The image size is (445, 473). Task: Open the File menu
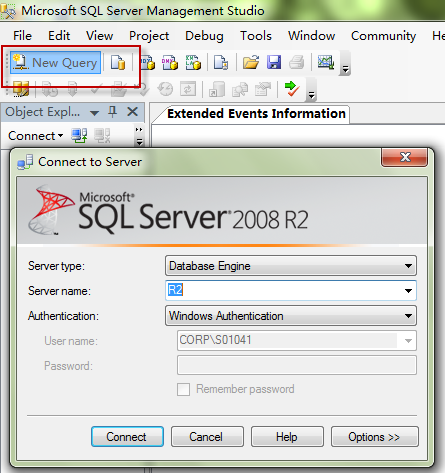click(22, 36)
